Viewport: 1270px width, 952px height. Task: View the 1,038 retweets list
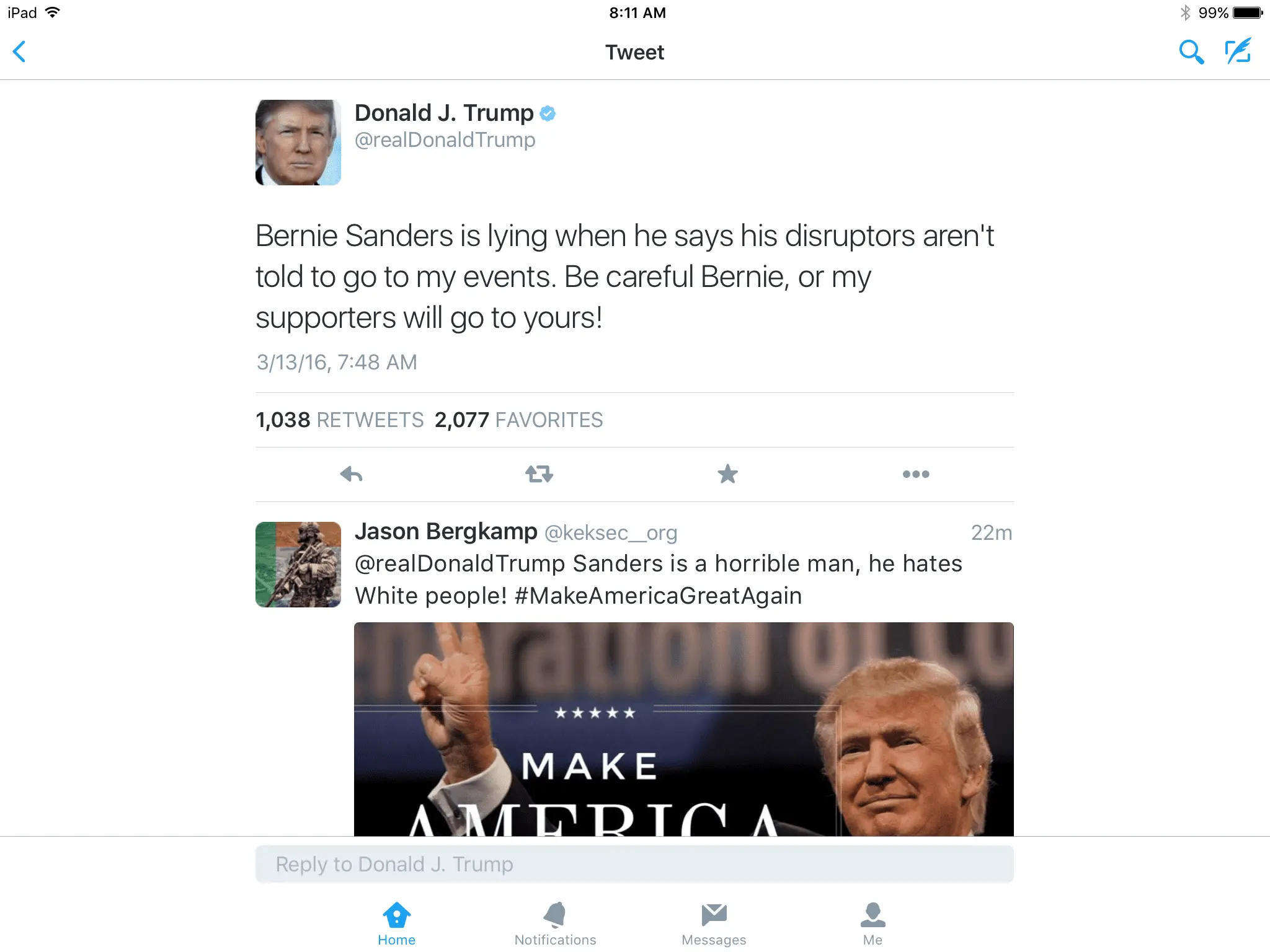339,420
